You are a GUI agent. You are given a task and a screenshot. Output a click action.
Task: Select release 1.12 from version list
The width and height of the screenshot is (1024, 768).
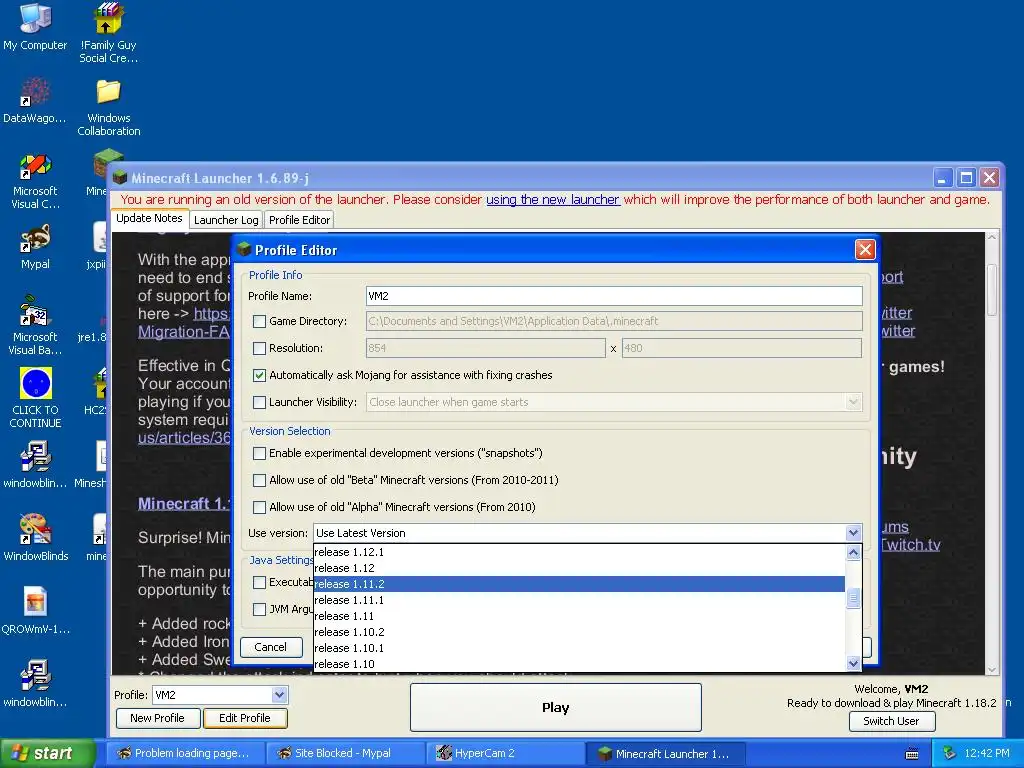(x=579, y=568)
